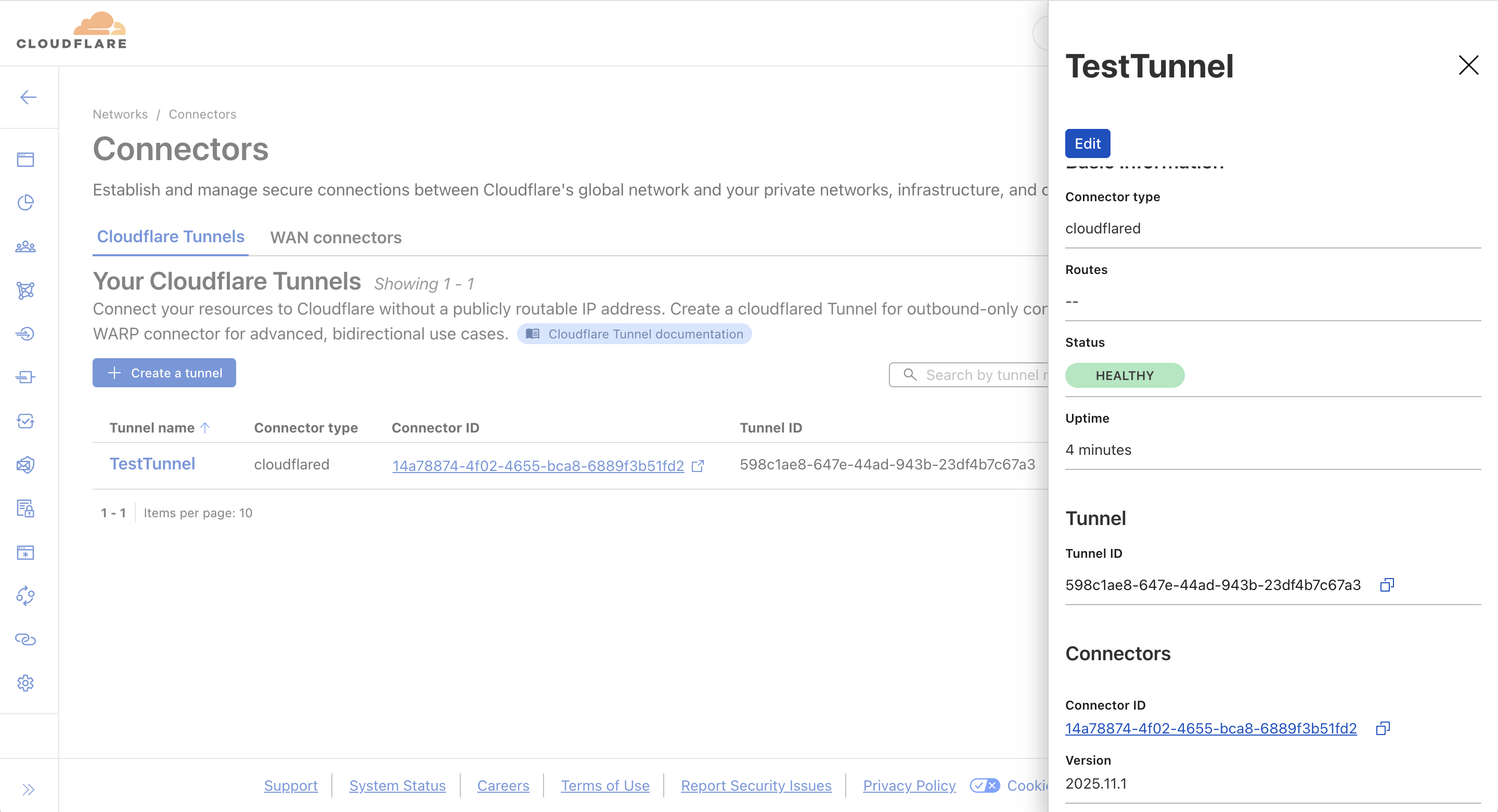Image resolution: width=1498 pixels, height=812 pixels.
Task: Open the settings gear in the sidebar
Action: pos(25,683)
